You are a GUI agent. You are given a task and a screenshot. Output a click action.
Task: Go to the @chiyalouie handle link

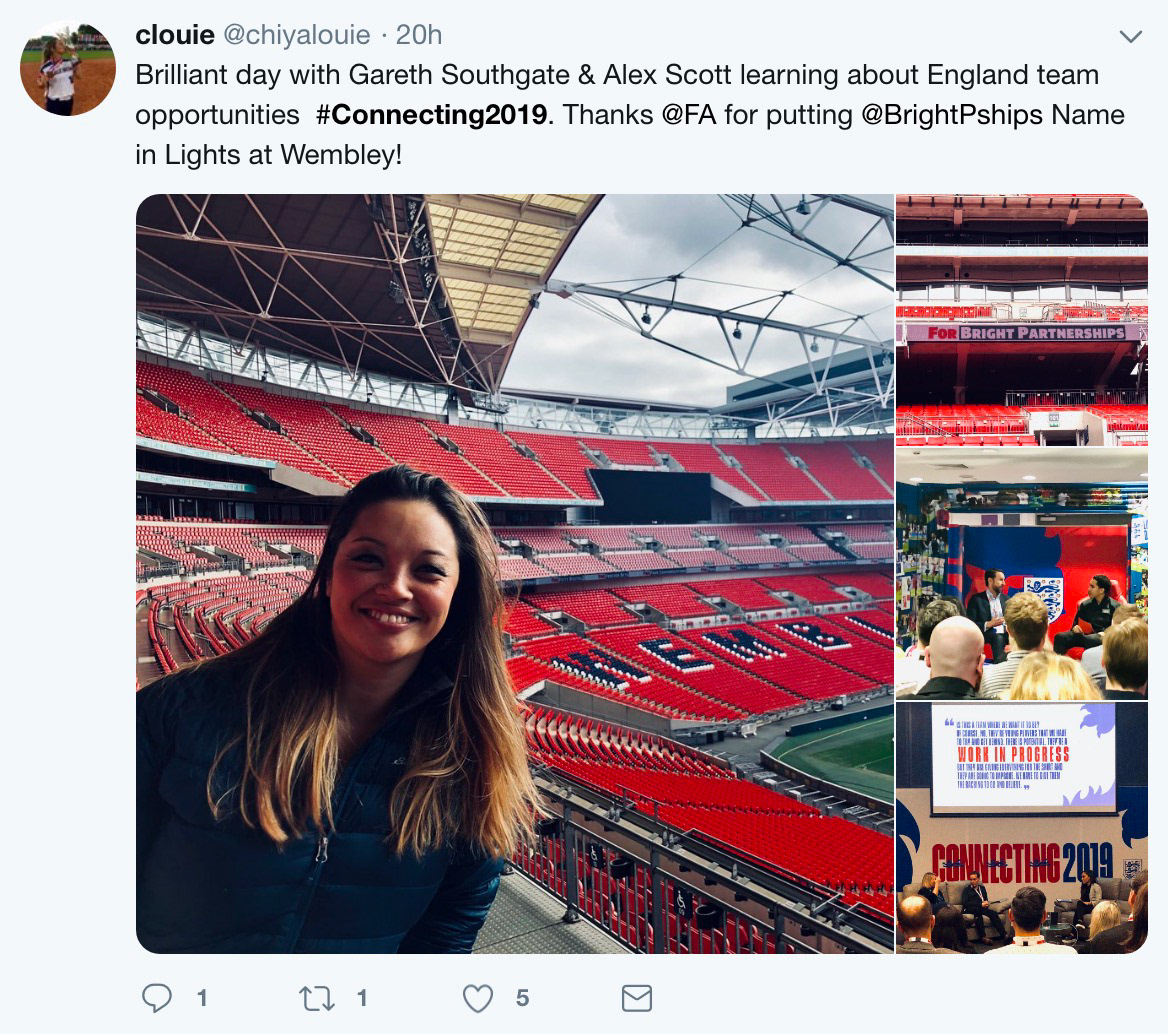(299, 35)
